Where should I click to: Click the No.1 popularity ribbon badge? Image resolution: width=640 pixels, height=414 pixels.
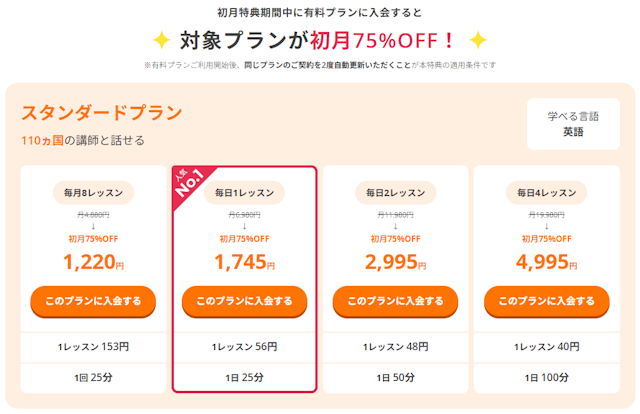[191, 182]
